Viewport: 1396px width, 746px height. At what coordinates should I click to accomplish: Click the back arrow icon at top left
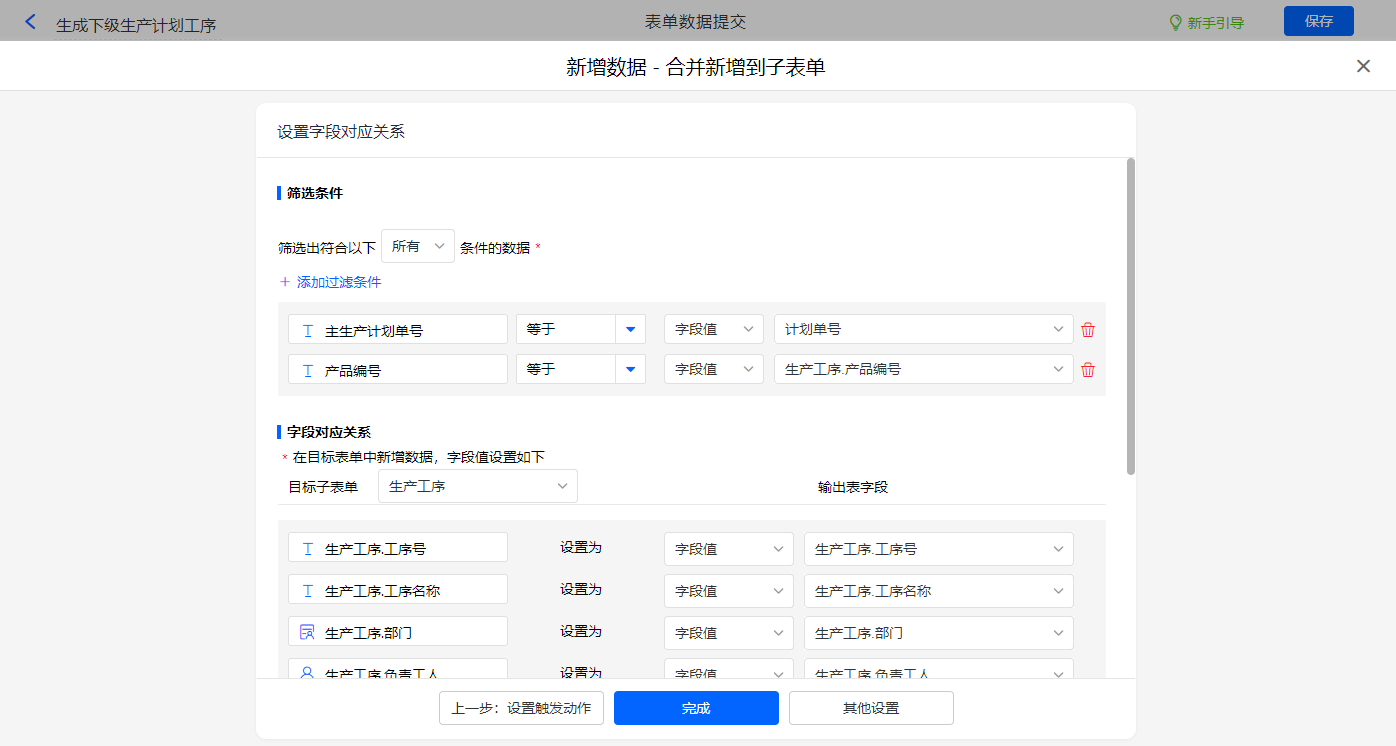[x=30, y=22]
